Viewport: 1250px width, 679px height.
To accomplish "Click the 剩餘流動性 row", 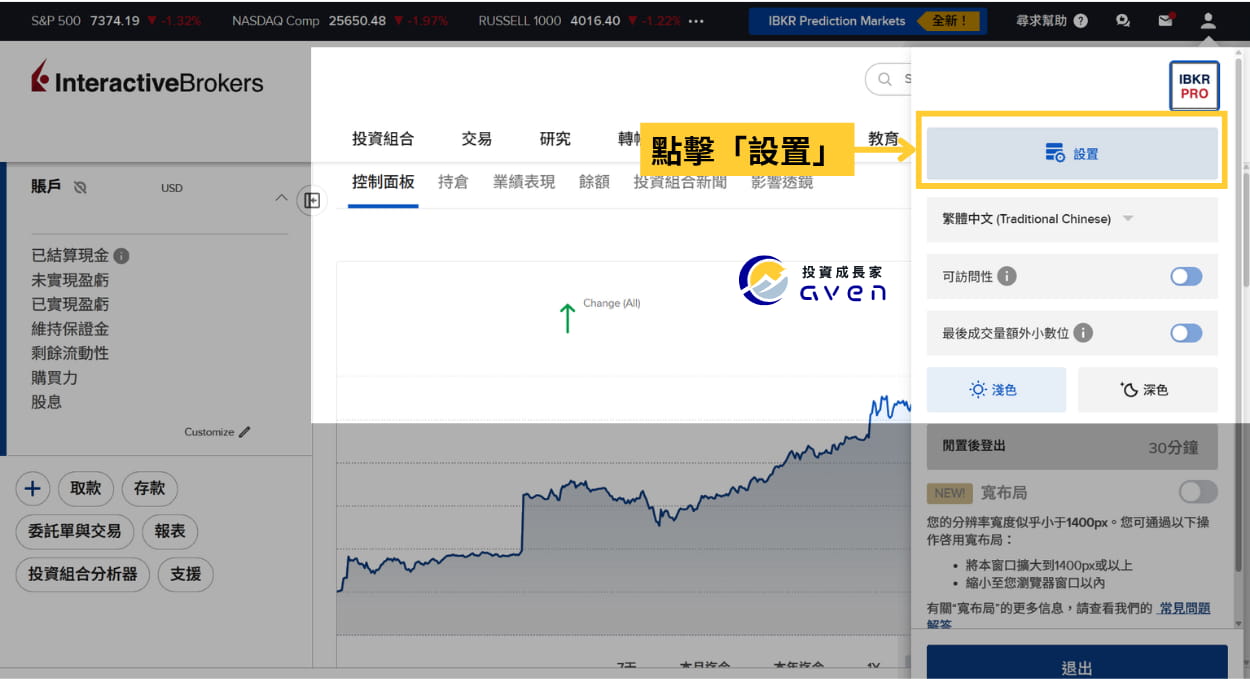I will (x=70, y=353).
